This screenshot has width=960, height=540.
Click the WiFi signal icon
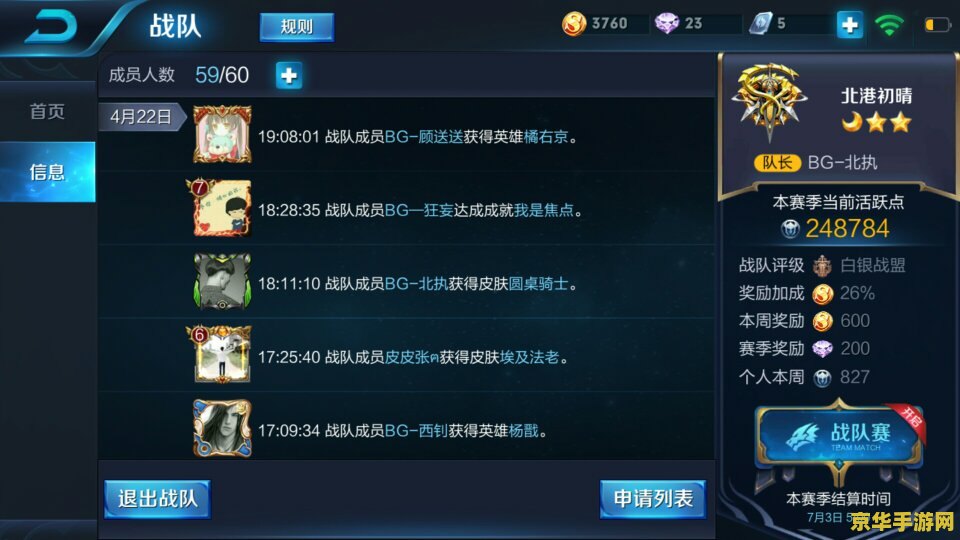888,24
